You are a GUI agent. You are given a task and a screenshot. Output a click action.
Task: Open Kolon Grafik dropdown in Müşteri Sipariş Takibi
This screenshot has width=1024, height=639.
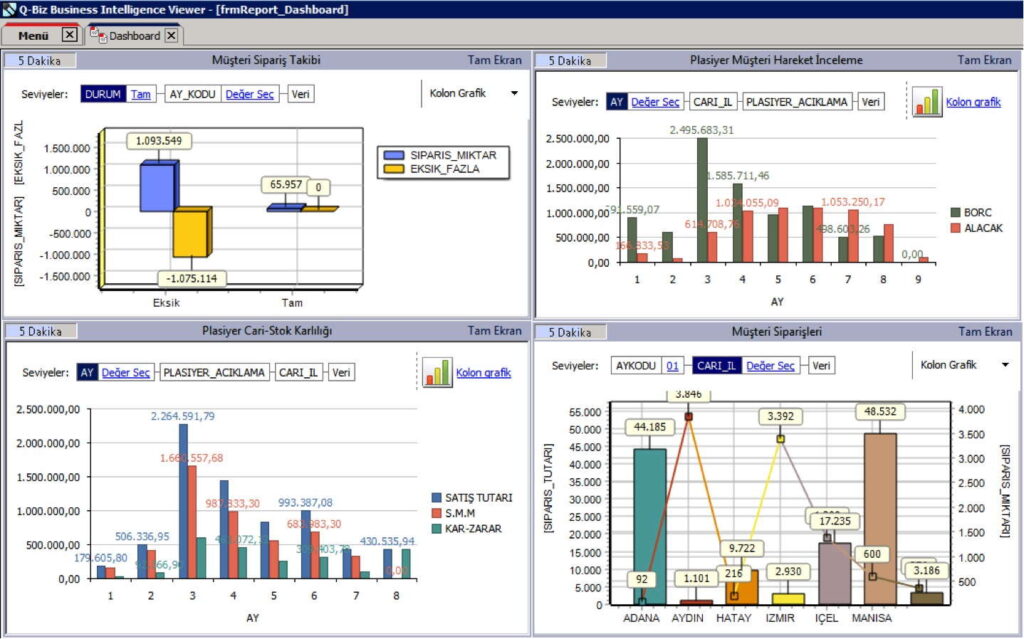pos(514,94)
